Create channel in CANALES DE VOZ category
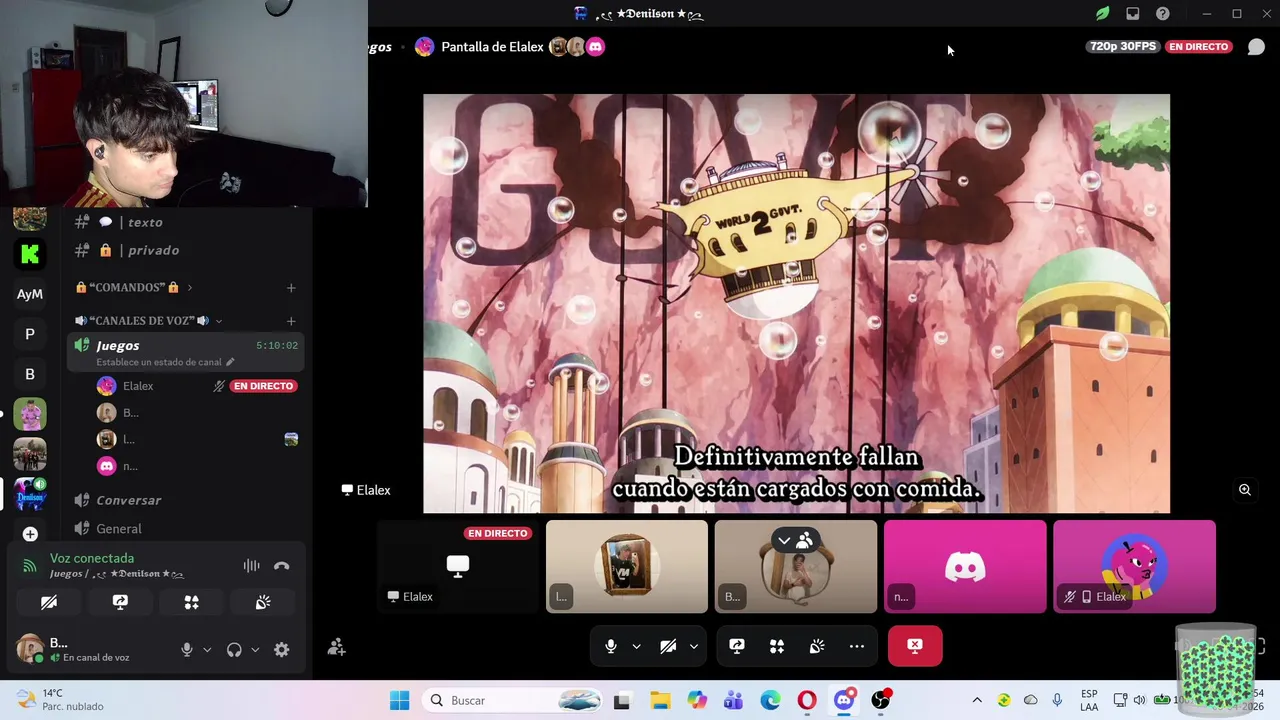 point(291,321)
